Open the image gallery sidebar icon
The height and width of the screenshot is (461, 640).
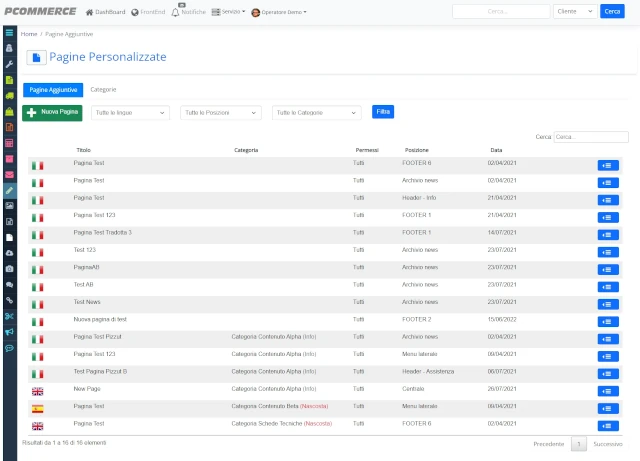[9, 206]
